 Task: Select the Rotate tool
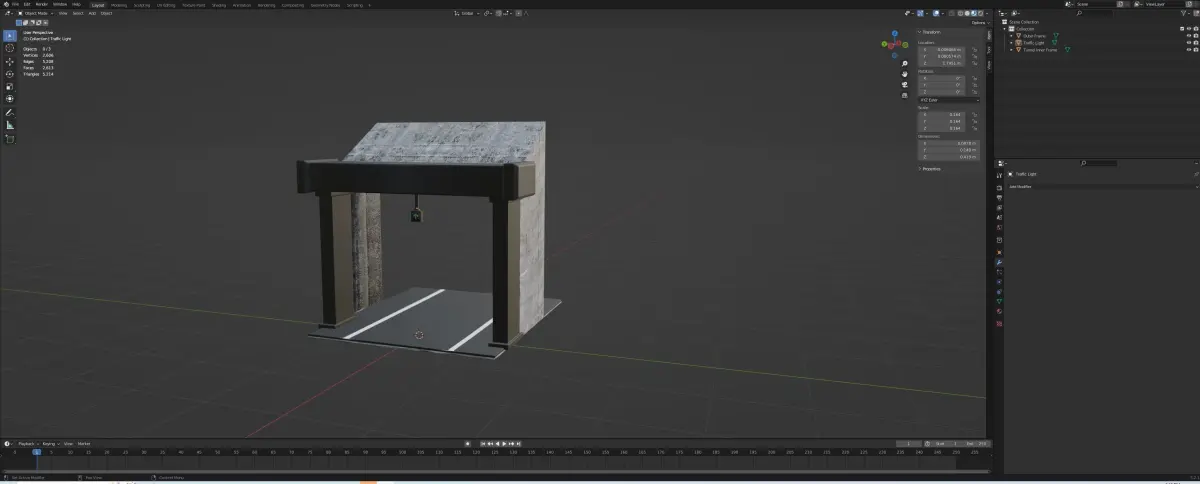click(10, 74)
